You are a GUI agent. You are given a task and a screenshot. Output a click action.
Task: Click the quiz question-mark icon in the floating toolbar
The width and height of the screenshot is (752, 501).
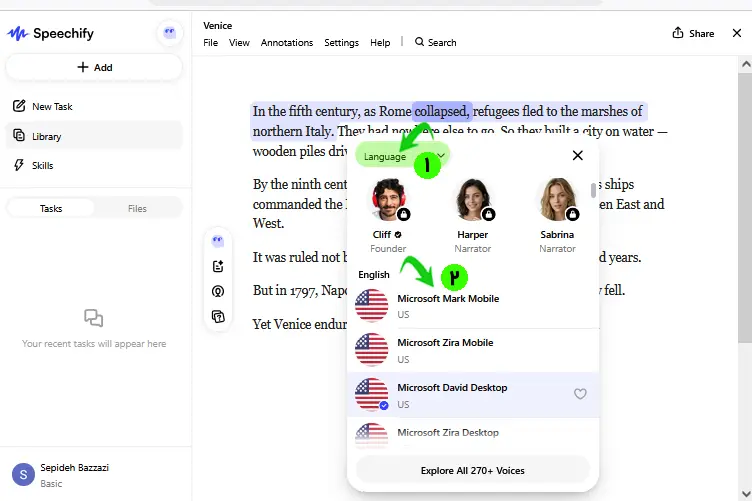(x=218, y=316)
